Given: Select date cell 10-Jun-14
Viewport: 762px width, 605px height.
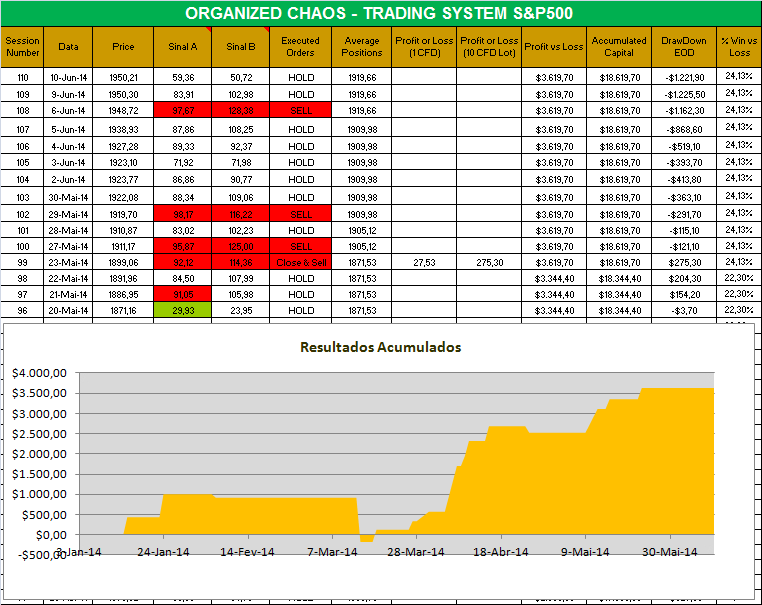Looking at the screenshot, I should [68, 77].
